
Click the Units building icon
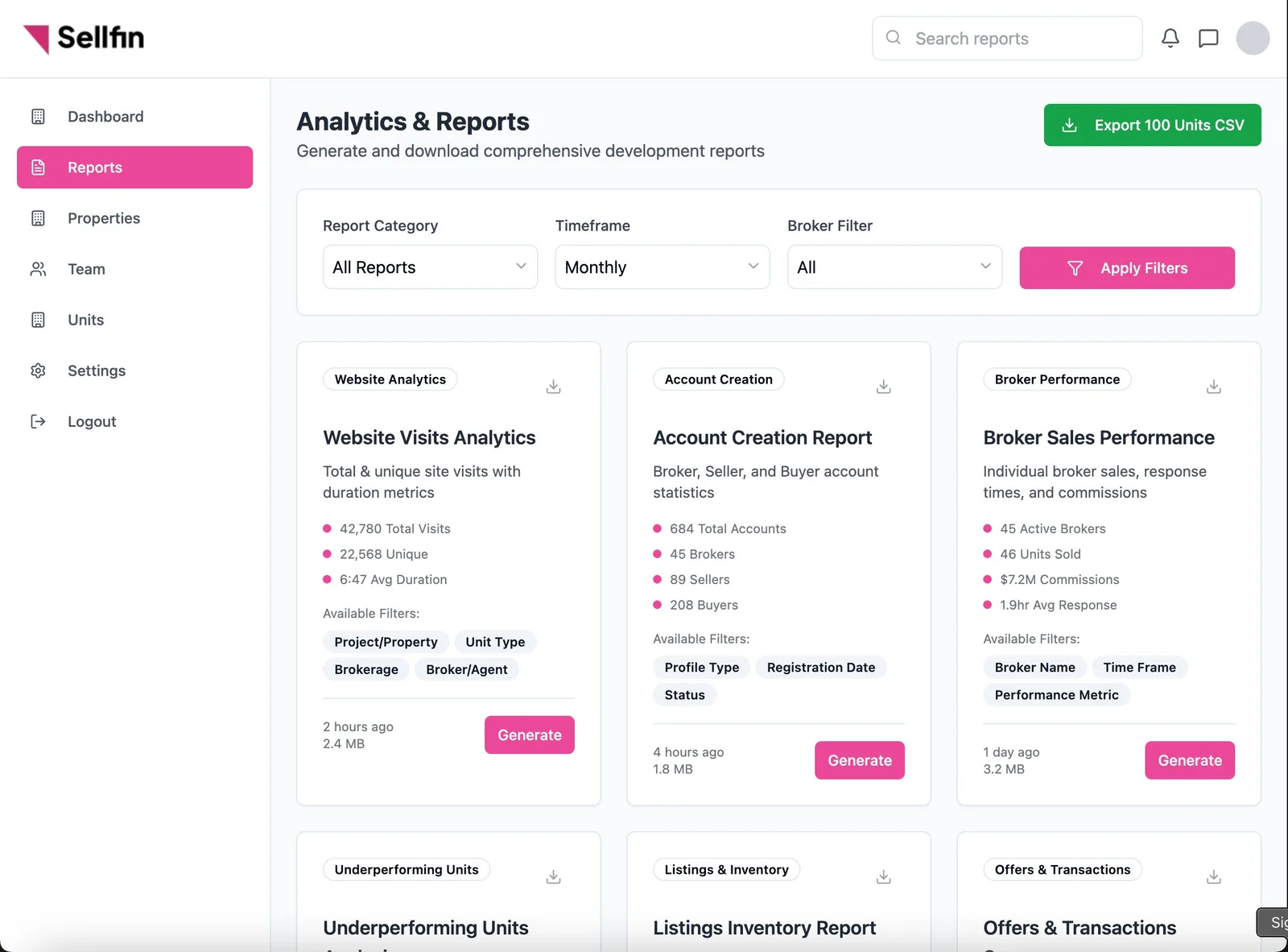point(38,320)
